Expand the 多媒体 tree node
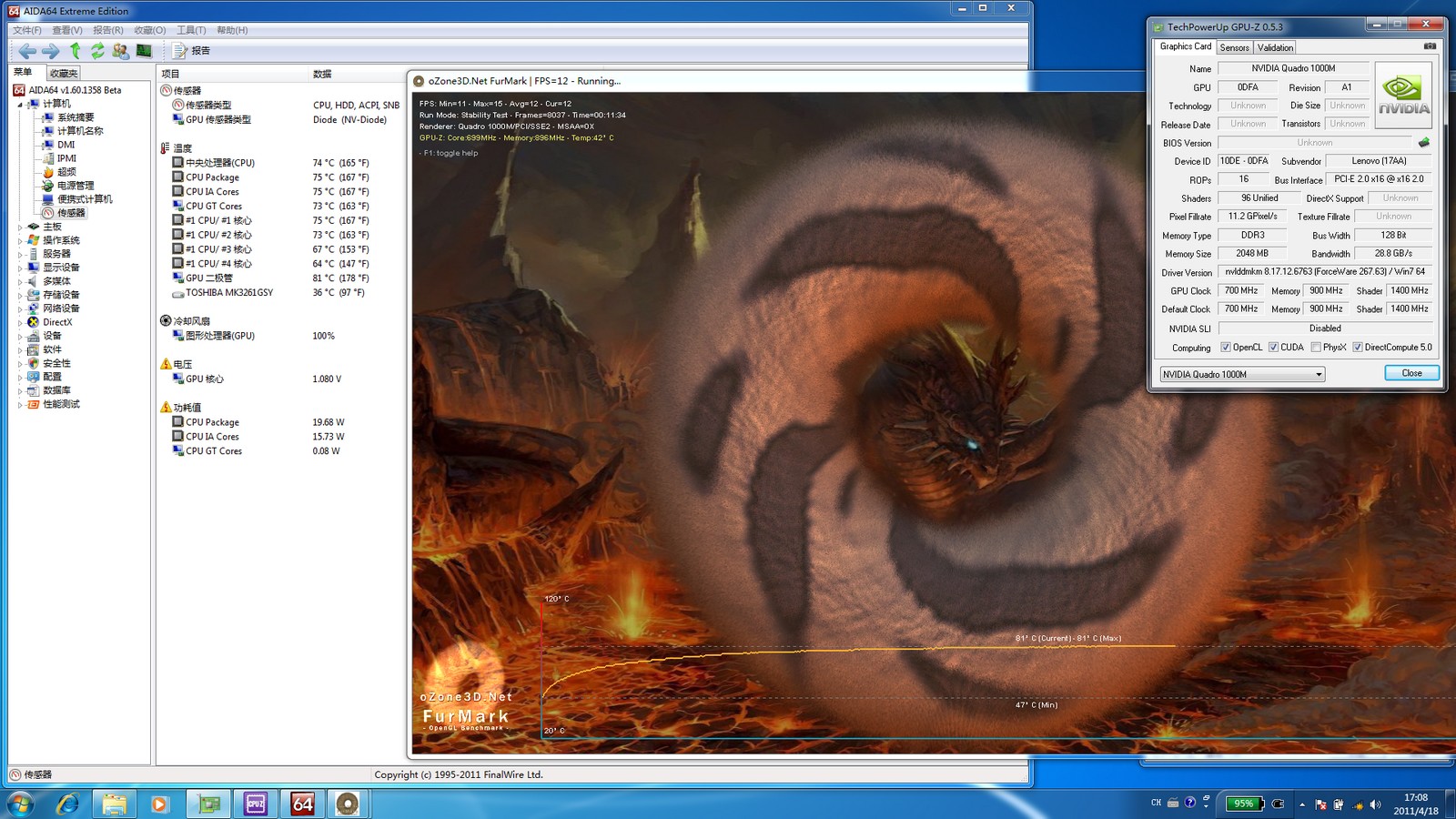 click(x=20, y=281)
